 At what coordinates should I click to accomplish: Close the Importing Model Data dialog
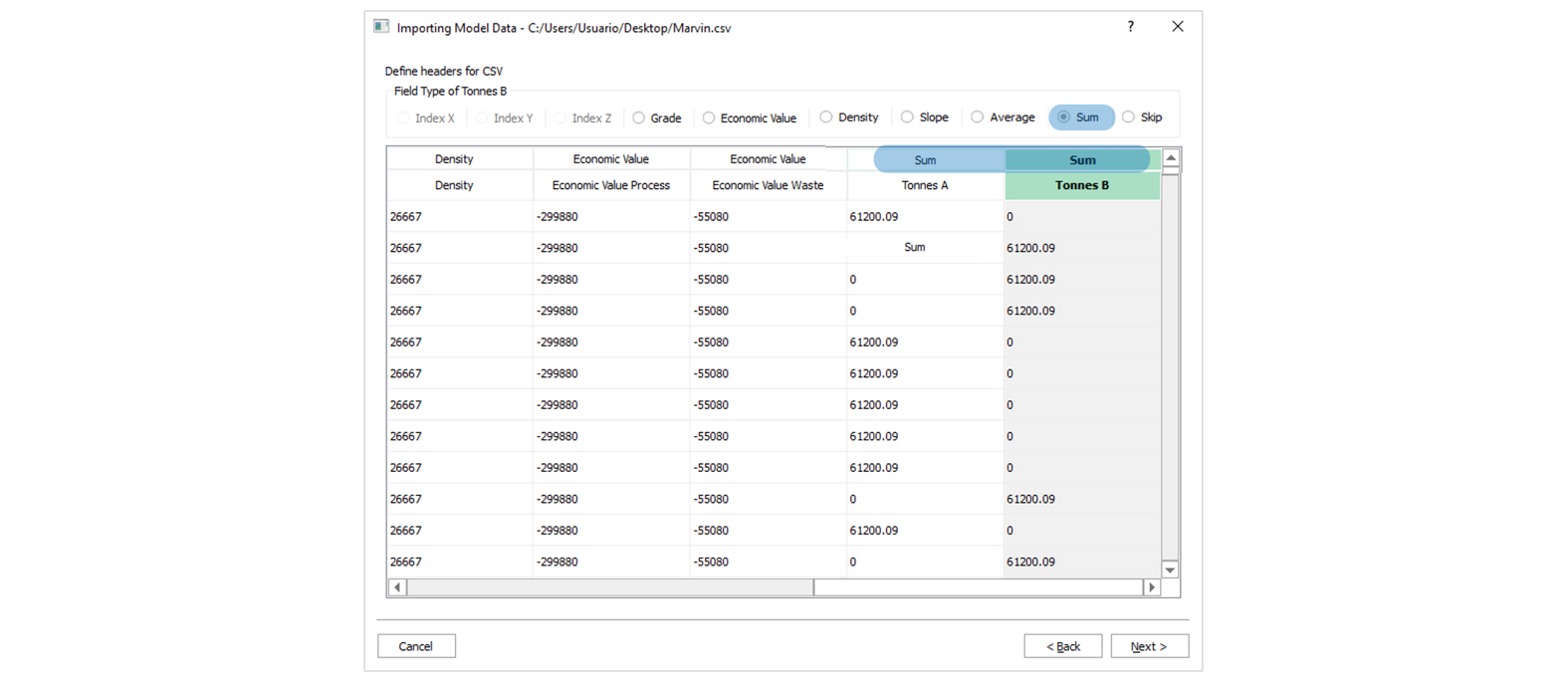tap(1178, 27)
